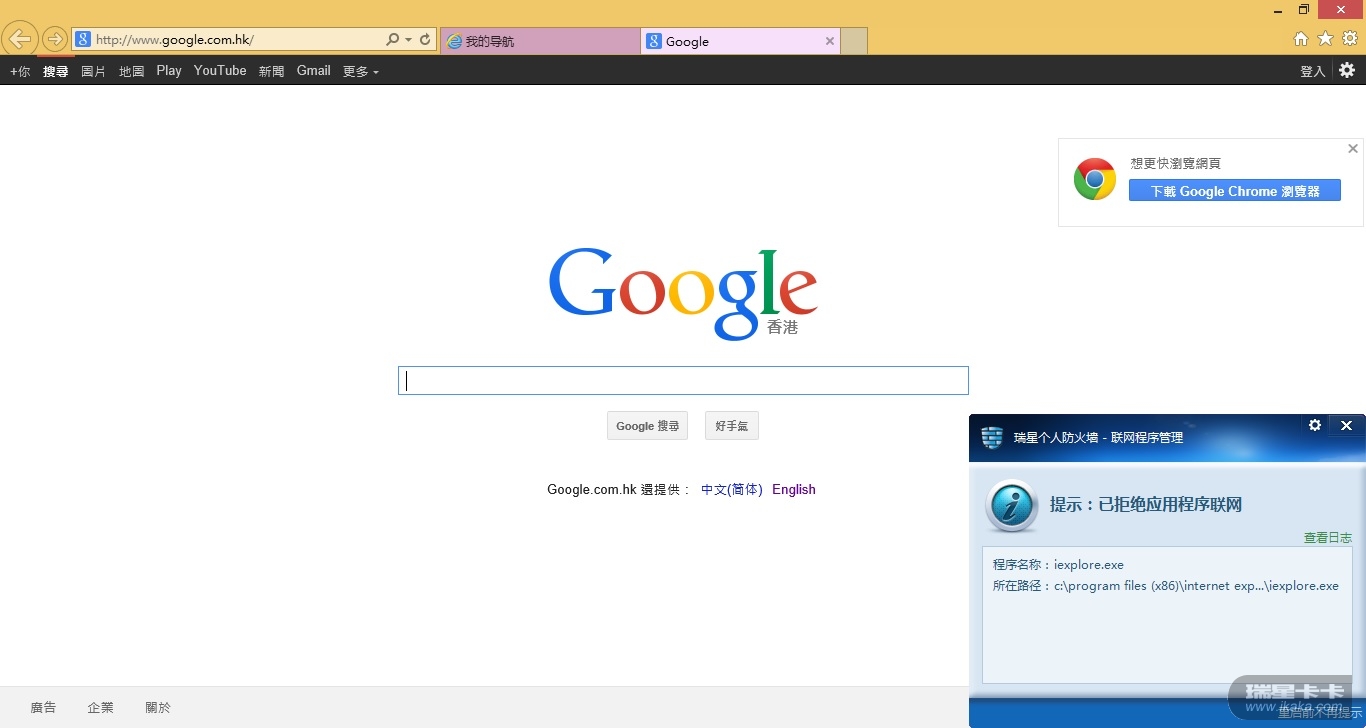The width and height of the screenshot is (1366, 728).
Task: Restore down the Internet Explorer window
Action: point(1304,10)
